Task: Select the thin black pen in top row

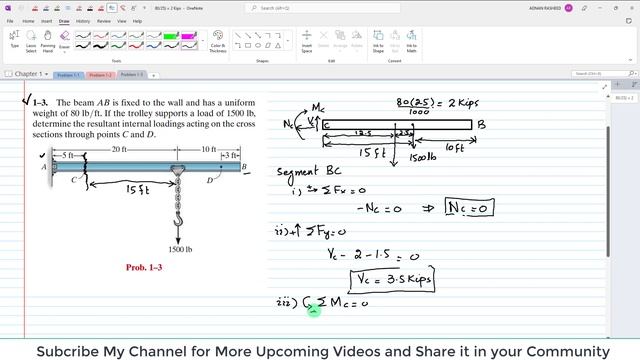Action: (x=83, y=36)
